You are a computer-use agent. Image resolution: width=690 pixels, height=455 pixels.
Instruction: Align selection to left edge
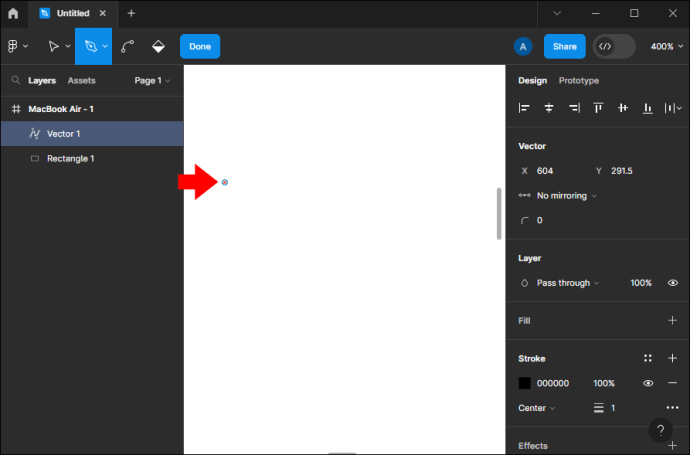coord(524,108)
